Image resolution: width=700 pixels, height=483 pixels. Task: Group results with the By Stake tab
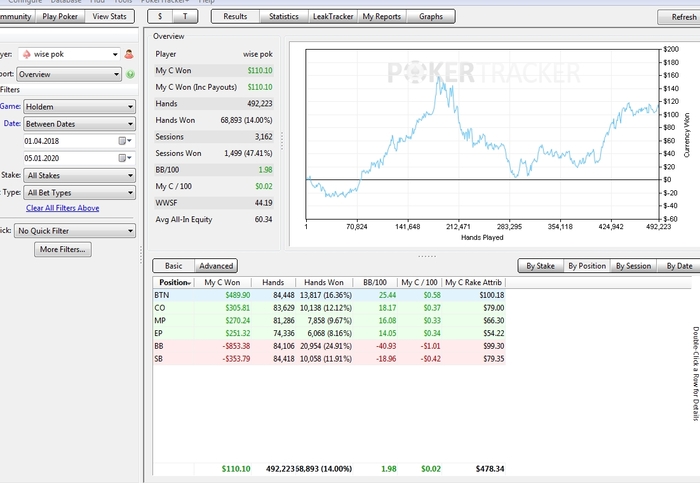[538, 266]
